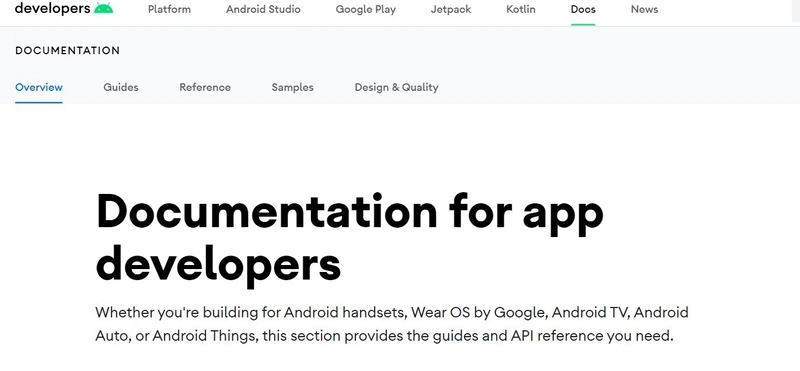This screenshot has height=371, width=800.
Task: Select the Overview tab
Action: [39, 87]
